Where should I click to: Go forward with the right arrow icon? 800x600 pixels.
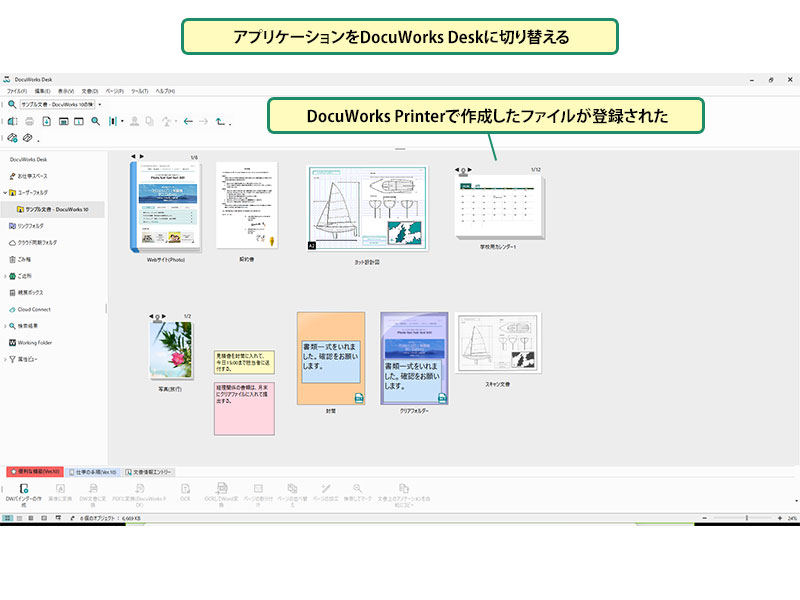[x=203, y=121]
